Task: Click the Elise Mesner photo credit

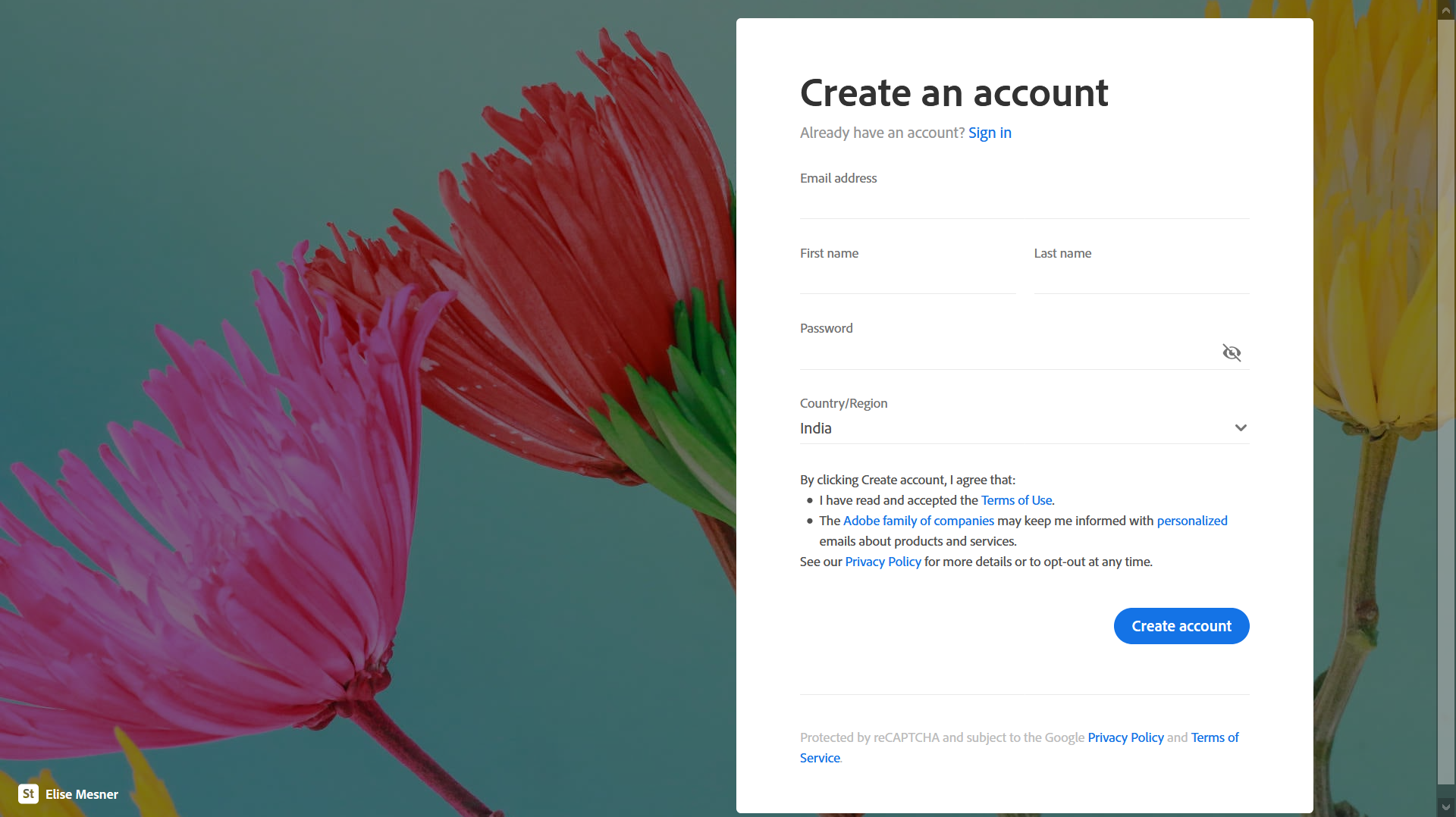Action: pyautogui.click(x=81, y=794)
